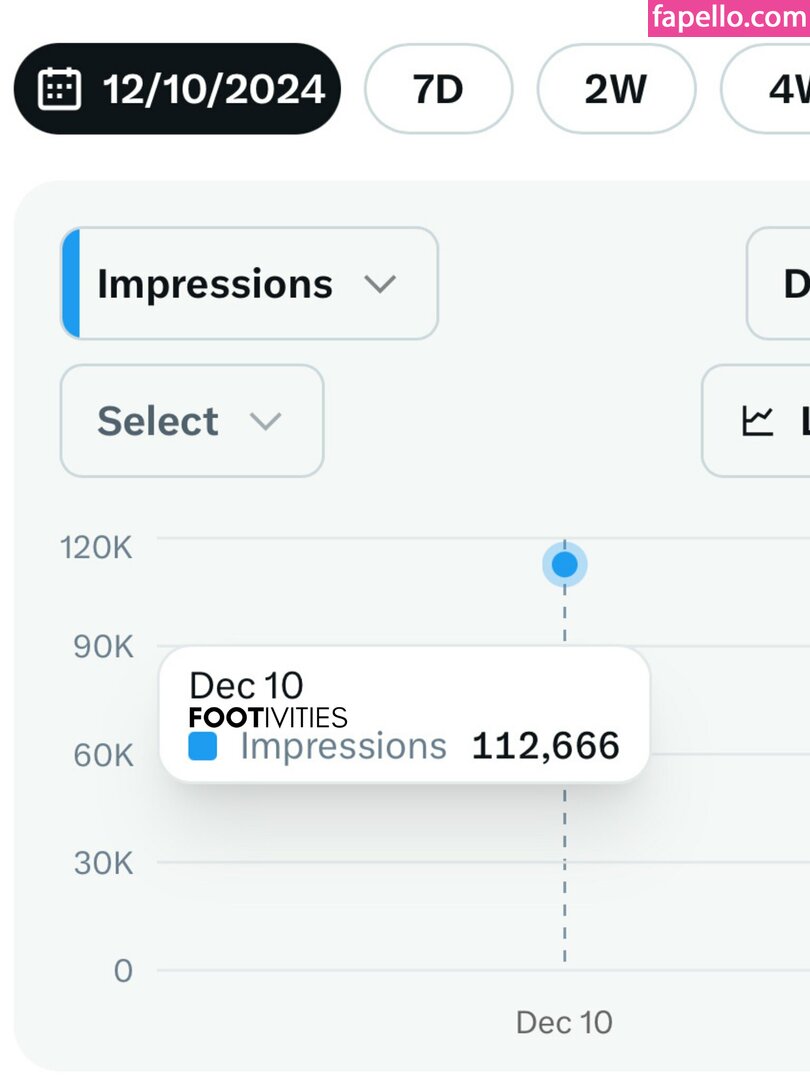Click the FOOTIVITIES logo in the tooltip
Viewport: 810px width, 1080px height.
coord(268,717)
